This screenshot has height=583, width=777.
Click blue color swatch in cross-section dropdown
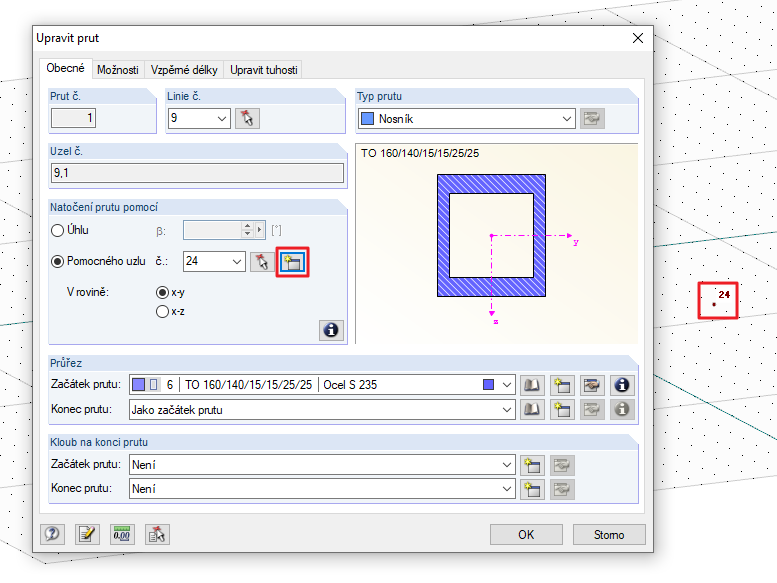click(x=488, y=385)
